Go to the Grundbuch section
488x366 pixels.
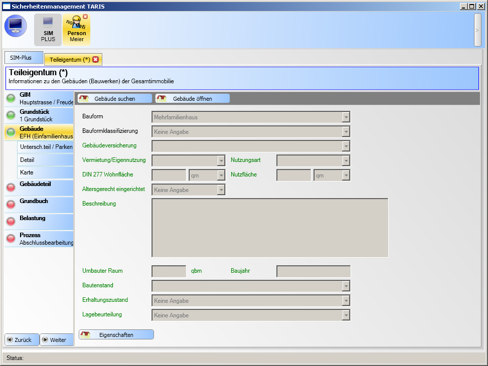(x=39, y=205)
